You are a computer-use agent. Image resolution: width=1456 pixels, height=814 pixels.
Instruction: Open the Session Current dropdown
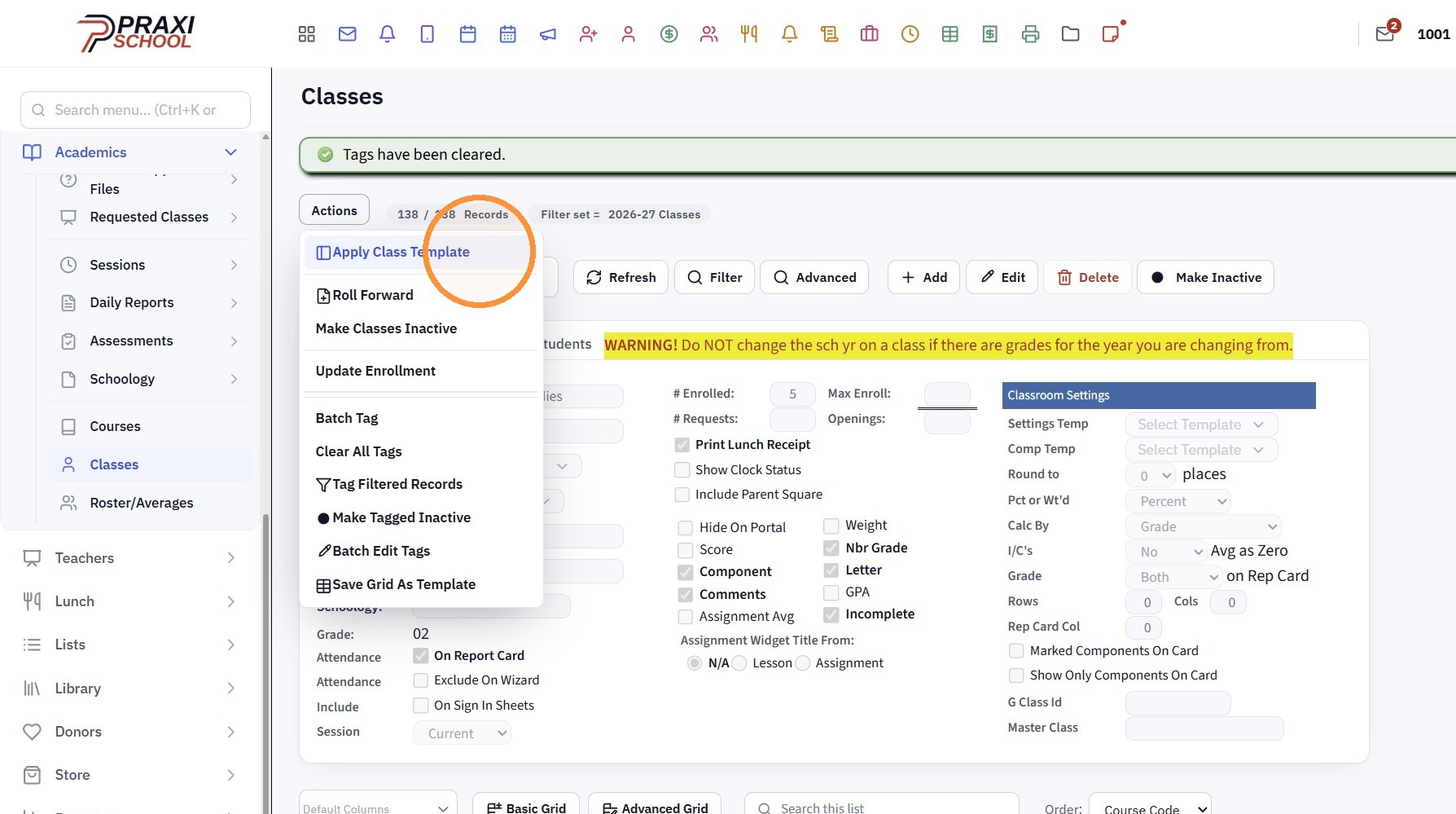click(462, 733)
